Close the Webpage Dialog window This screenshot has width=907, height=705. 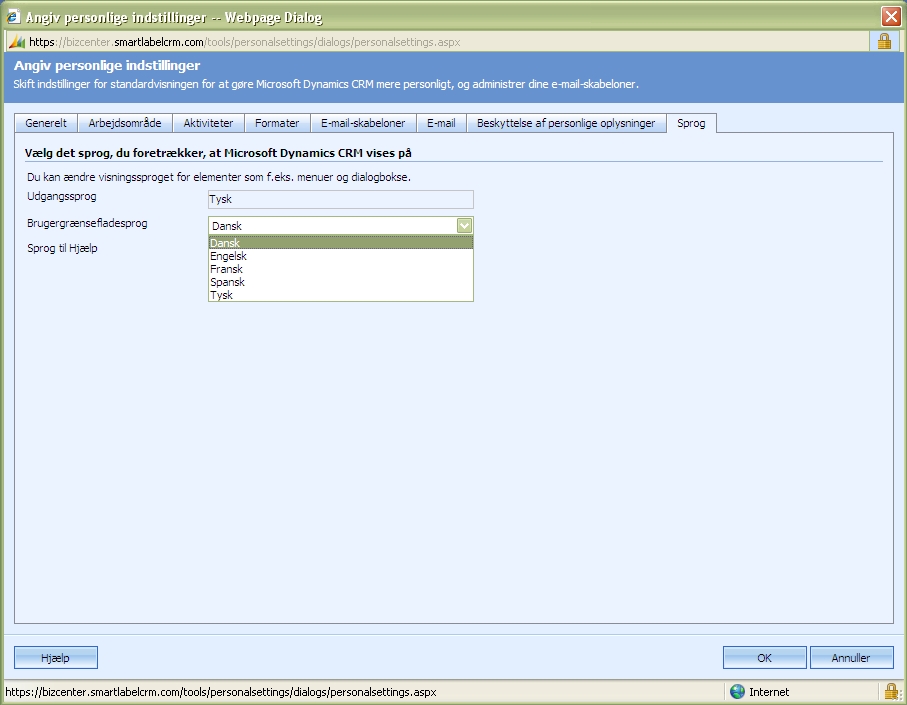point(891,16)
